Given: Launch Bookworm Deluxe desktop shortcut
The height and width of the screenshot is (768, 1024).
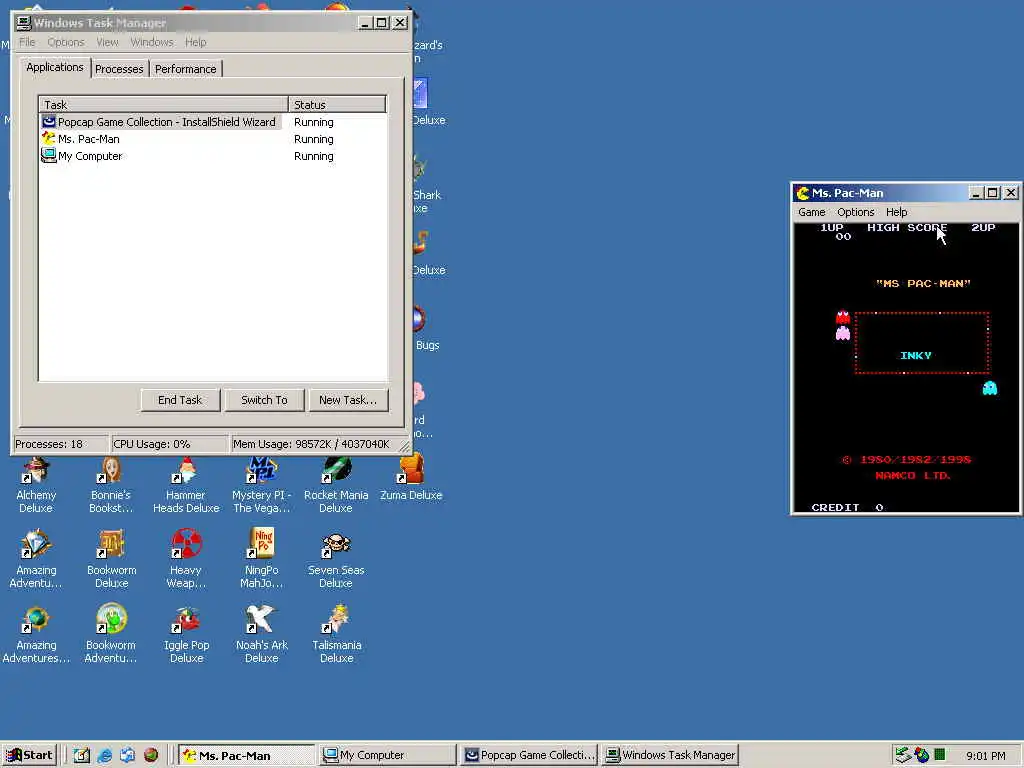Looking at the screenshot, I should tap(111, 560).
